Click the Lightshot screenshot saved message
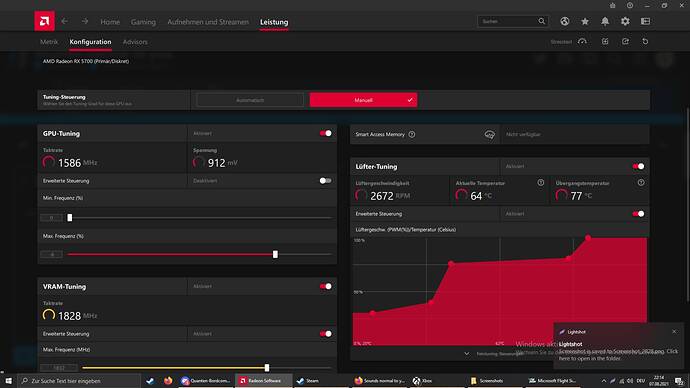 tap(618, 355)
